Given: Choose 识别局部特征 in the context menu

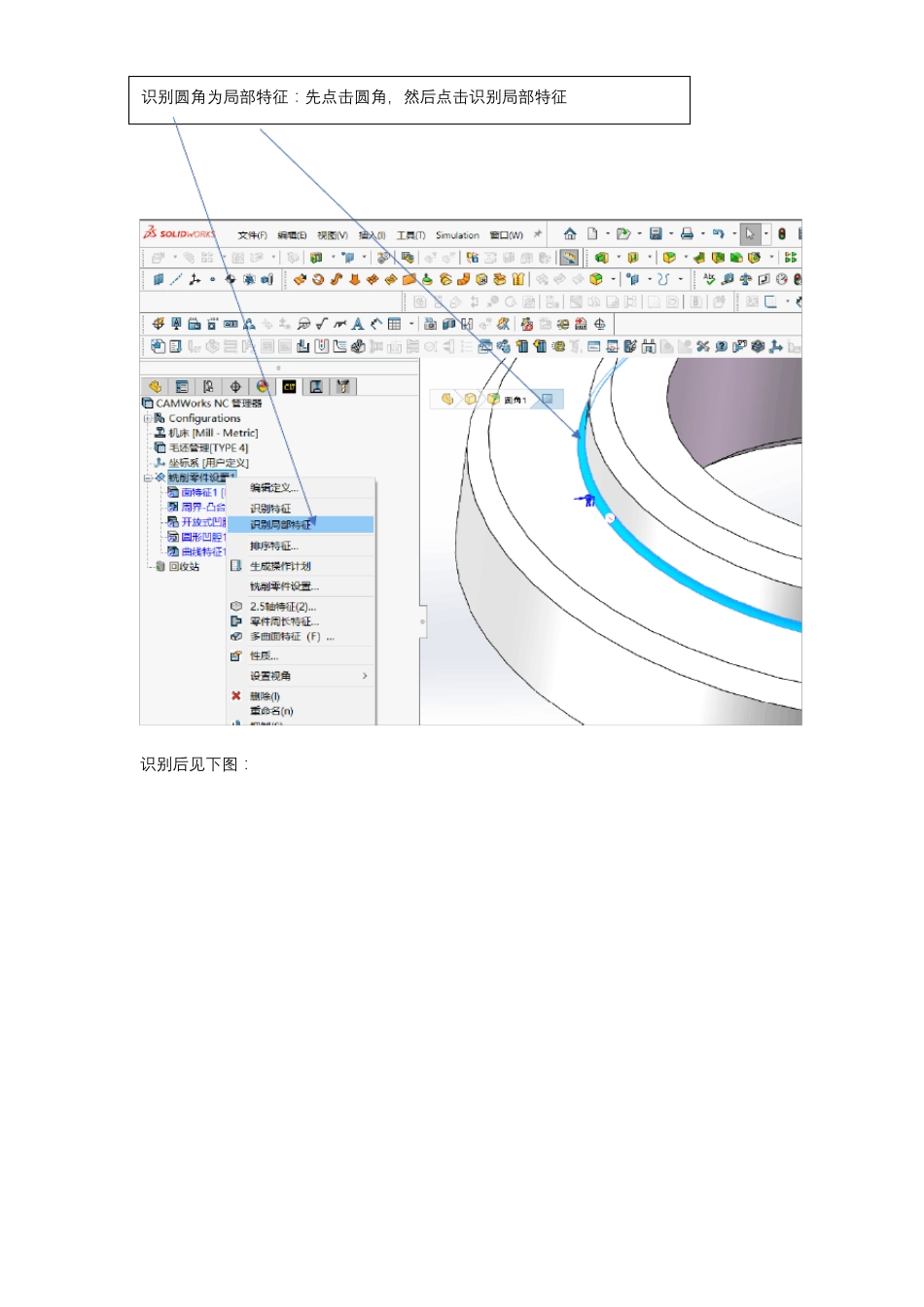Looking at the screenshot, I should [x=281, y=525].
